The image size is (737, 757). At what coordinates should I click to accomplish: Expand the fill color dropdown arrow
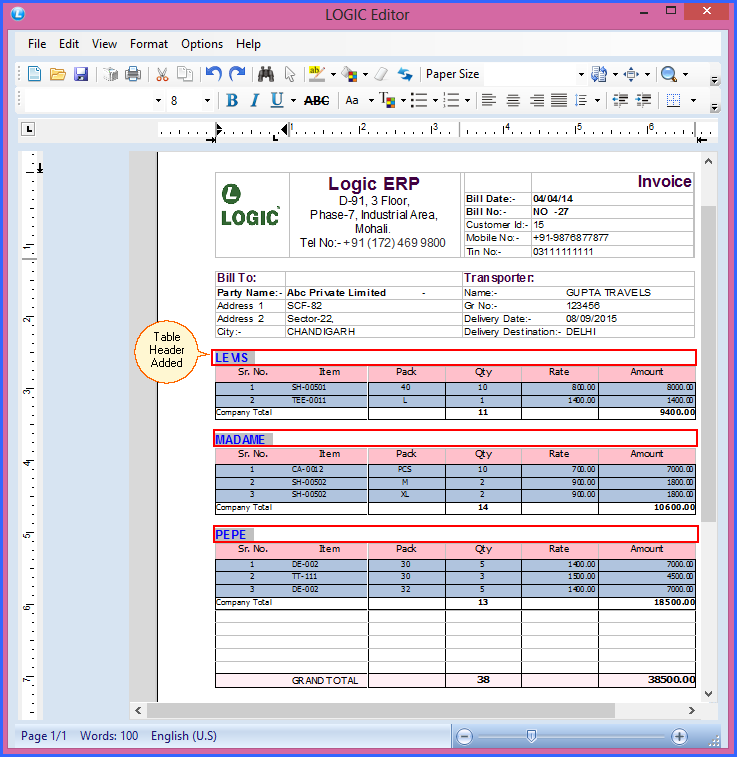tap(365, 74)
